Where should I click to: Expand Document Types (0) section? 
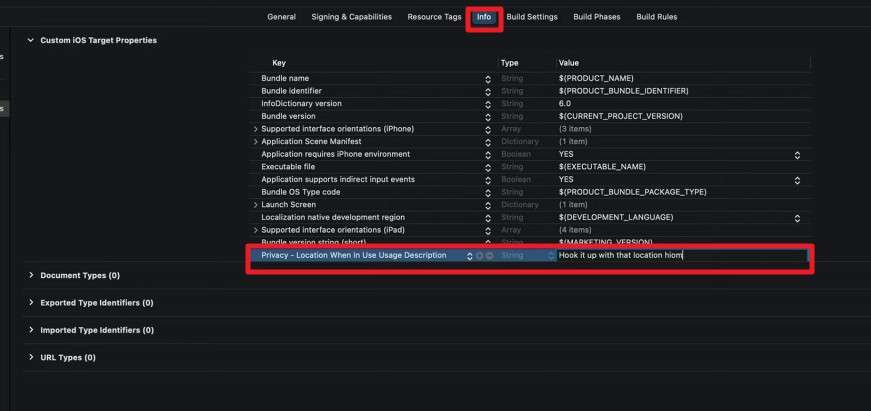[31, 275]
